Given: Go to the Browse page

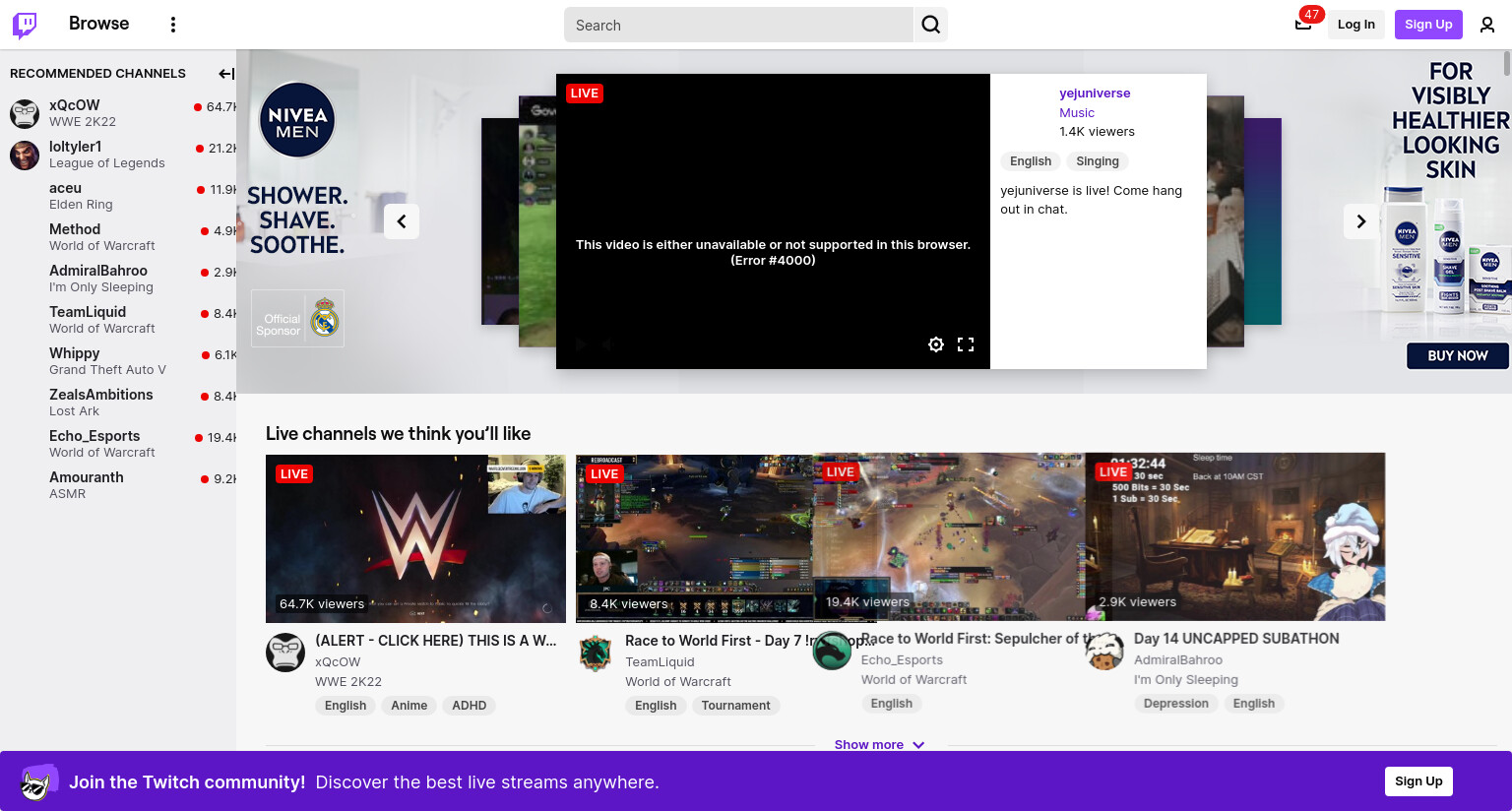Looking at the screenshot, I should tap(98, 24).
